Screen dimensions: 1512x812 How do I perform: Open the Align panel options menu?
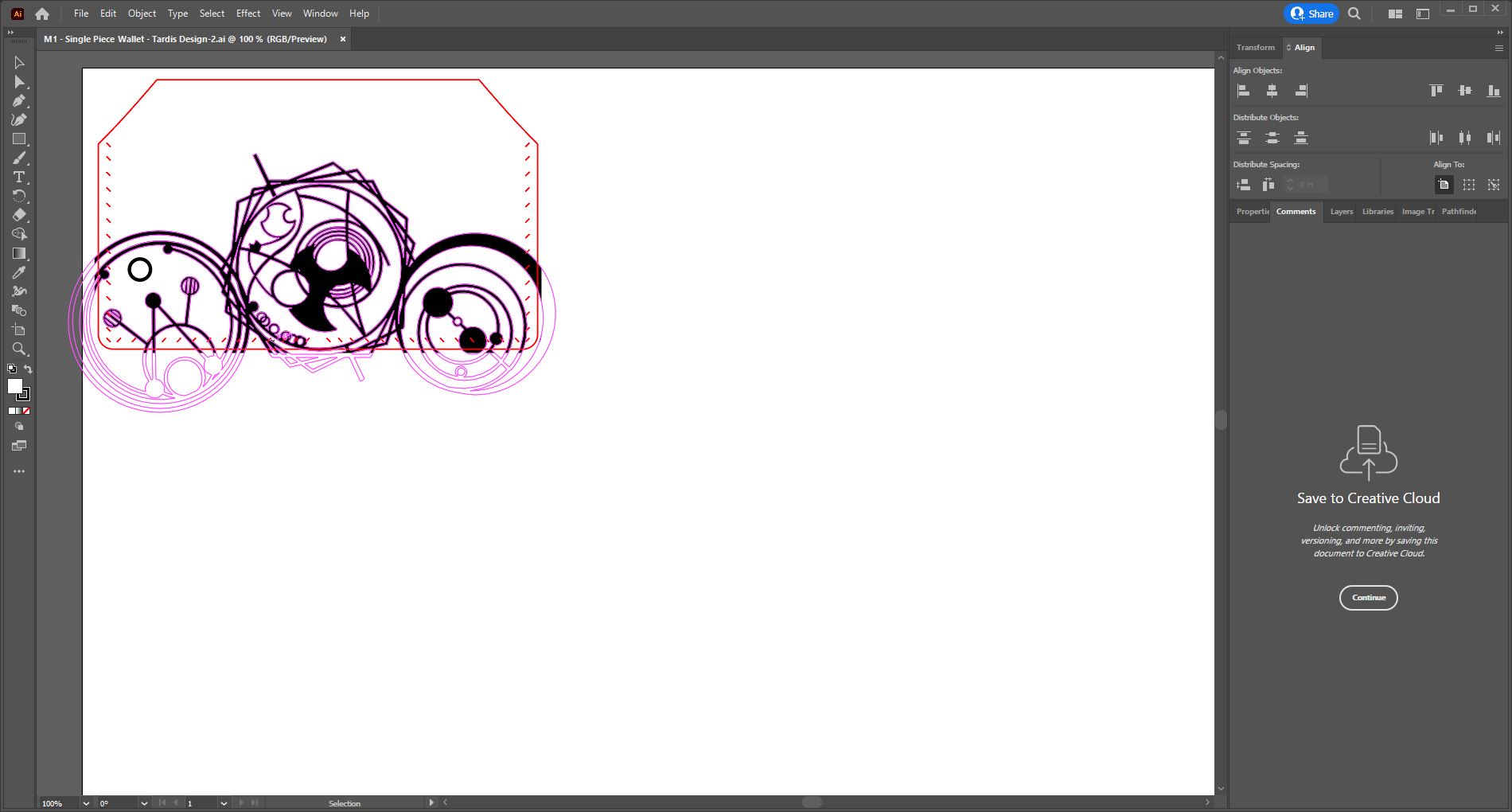pos(1498,48)
